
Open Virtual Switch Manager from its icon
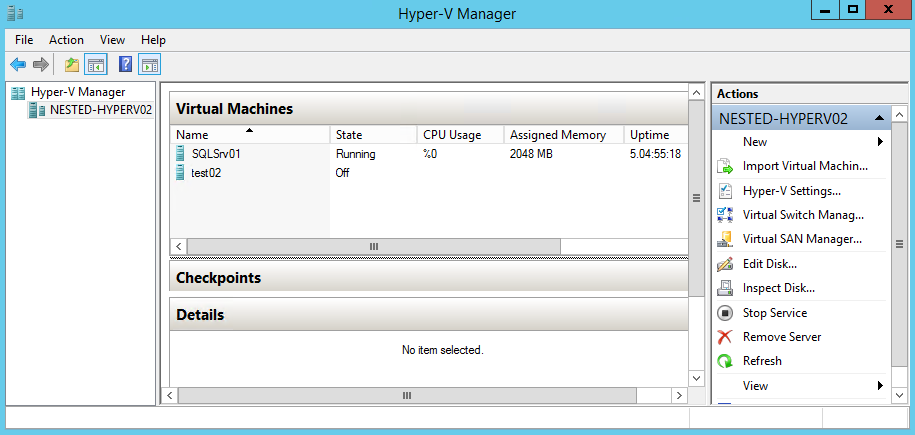click(x=725, y=215)
